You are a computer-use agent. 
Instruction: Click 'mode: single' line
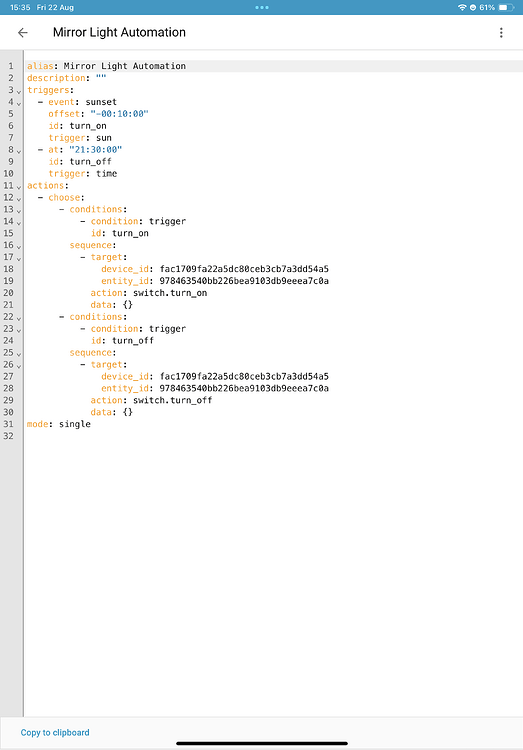pos(58,424)
